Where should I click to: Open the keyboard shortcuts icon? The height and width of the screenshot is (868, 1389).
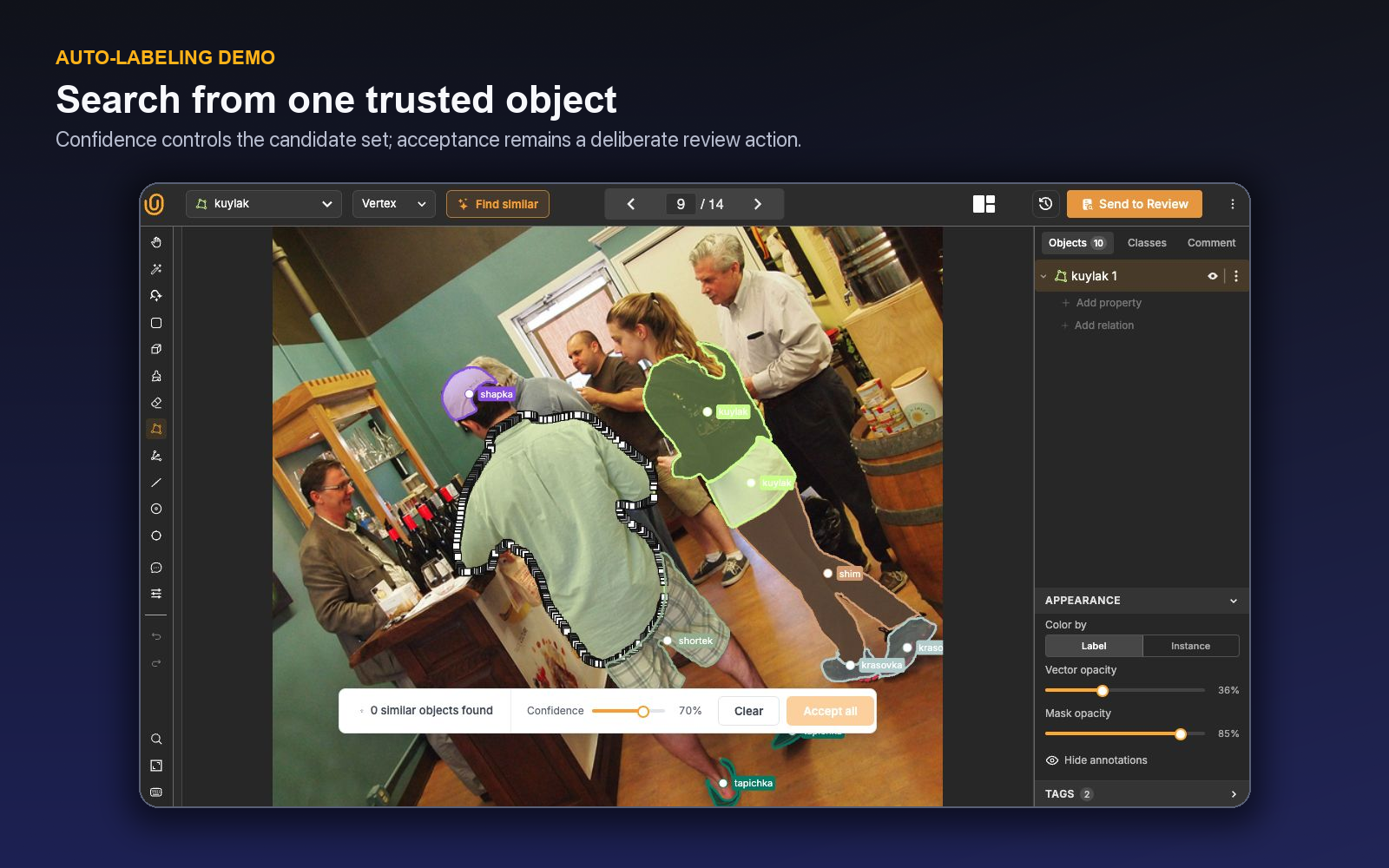156,792
